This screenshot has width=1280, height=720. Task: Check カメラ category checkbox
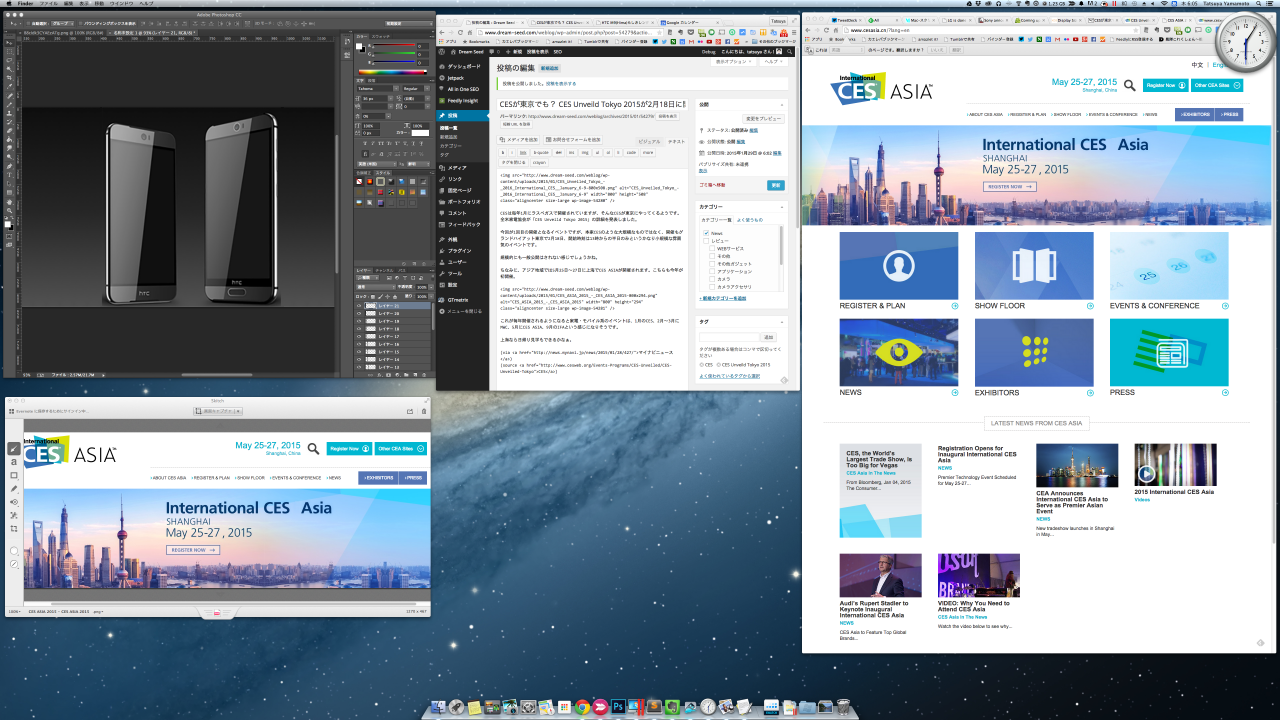click(x=712, y=279)
